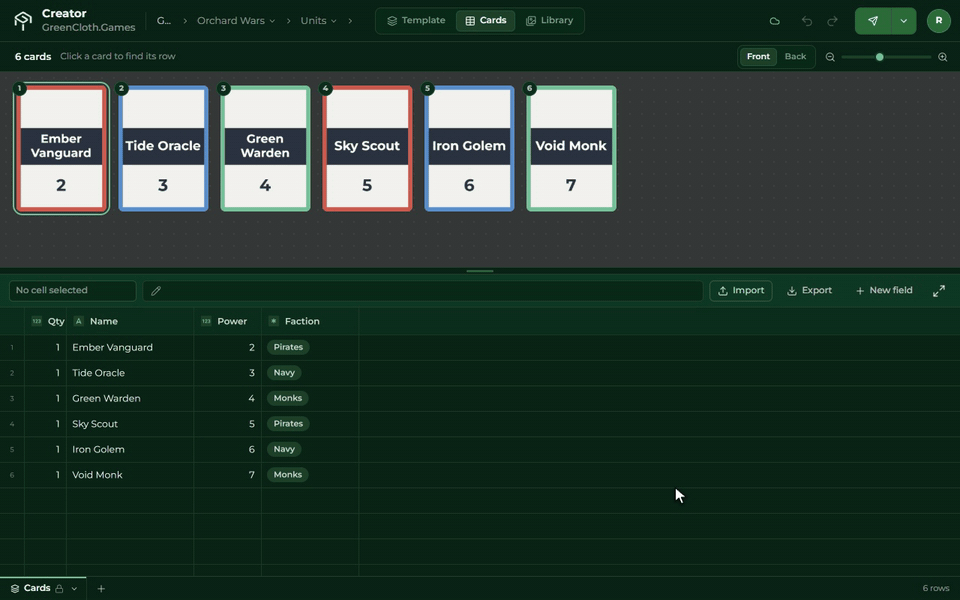The height and width of the screenshot is (600, 960).
Task: Click the card zoom slider handle
Action: click(880, 57)
